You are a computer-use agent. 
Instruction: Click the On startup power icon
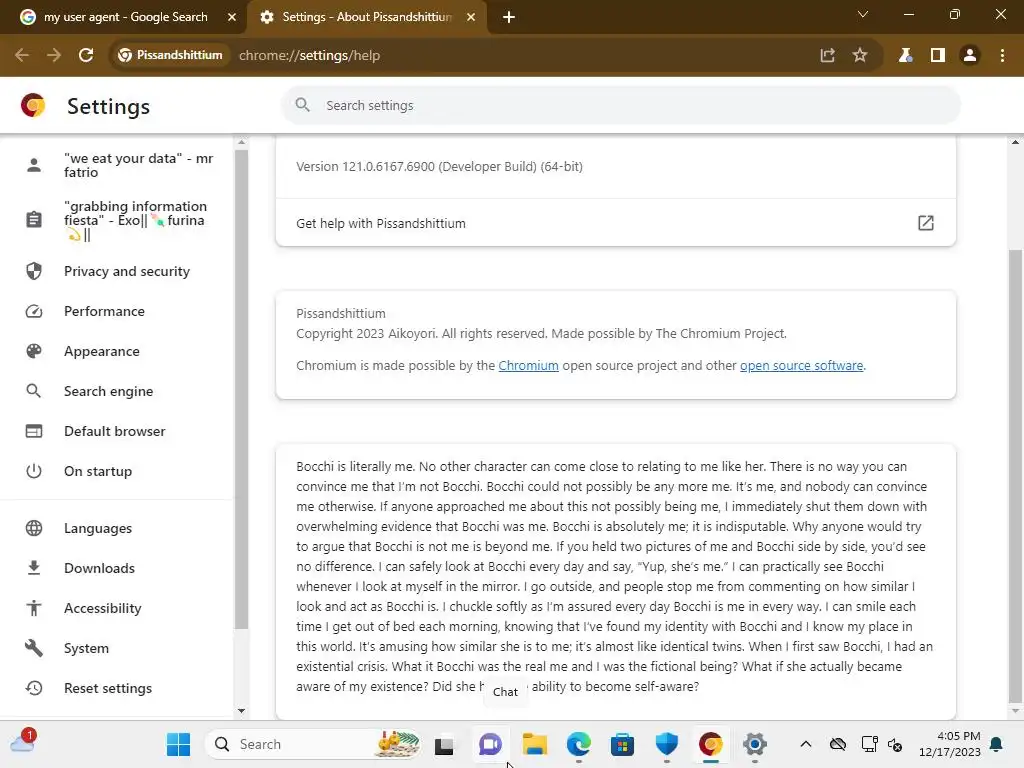[x=34, y=471]
